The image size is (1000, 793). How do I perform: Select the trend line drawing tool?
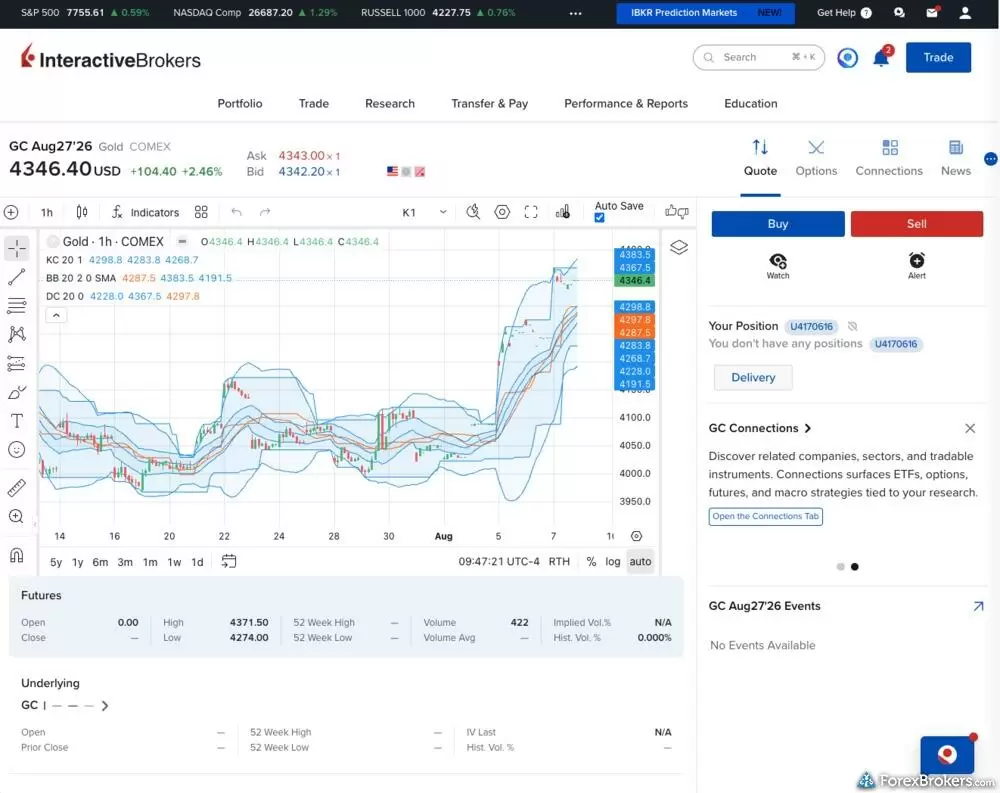coord(17,276)
